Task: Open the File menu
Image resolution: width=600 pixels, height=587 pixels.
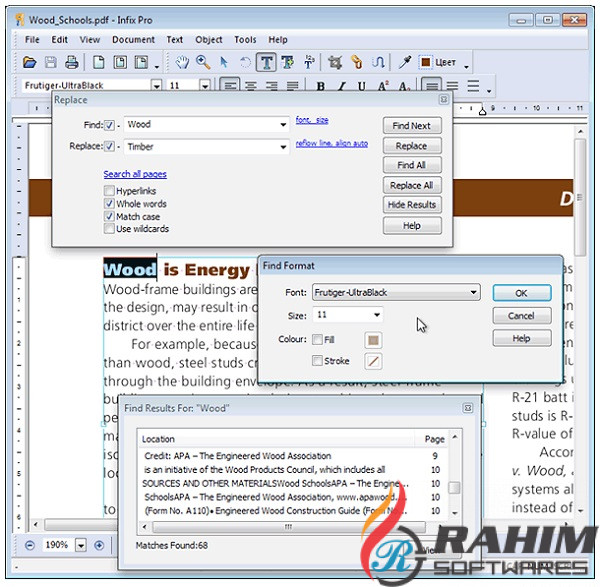Action: pyautogui.click(x=32, y=39)
